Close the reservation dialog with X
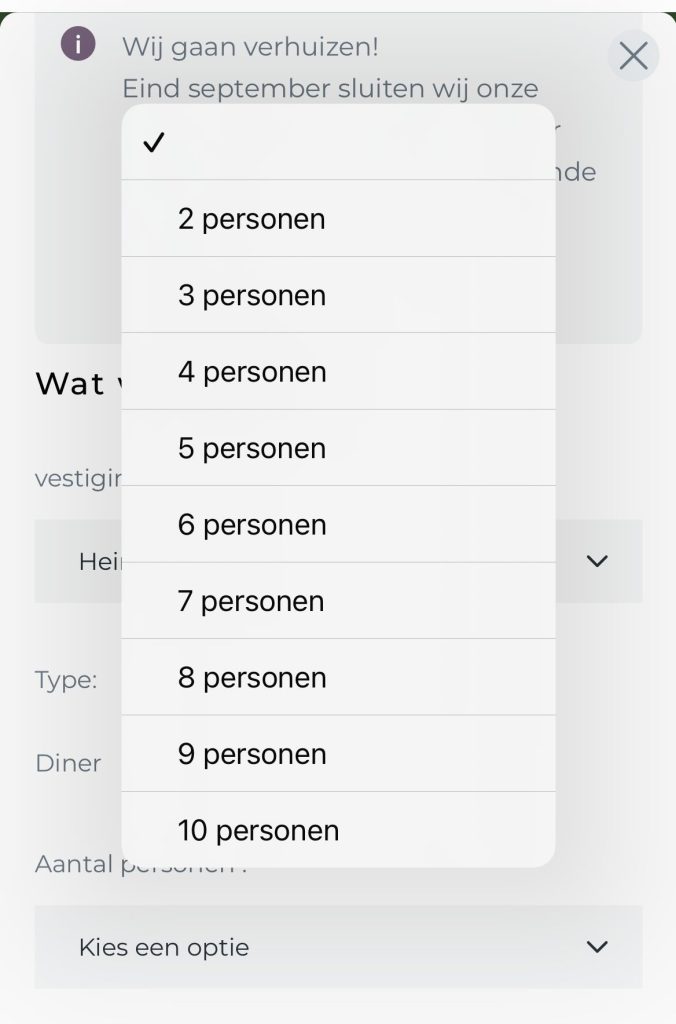Viewport: 676px width, 1024px height. (633, 56)
